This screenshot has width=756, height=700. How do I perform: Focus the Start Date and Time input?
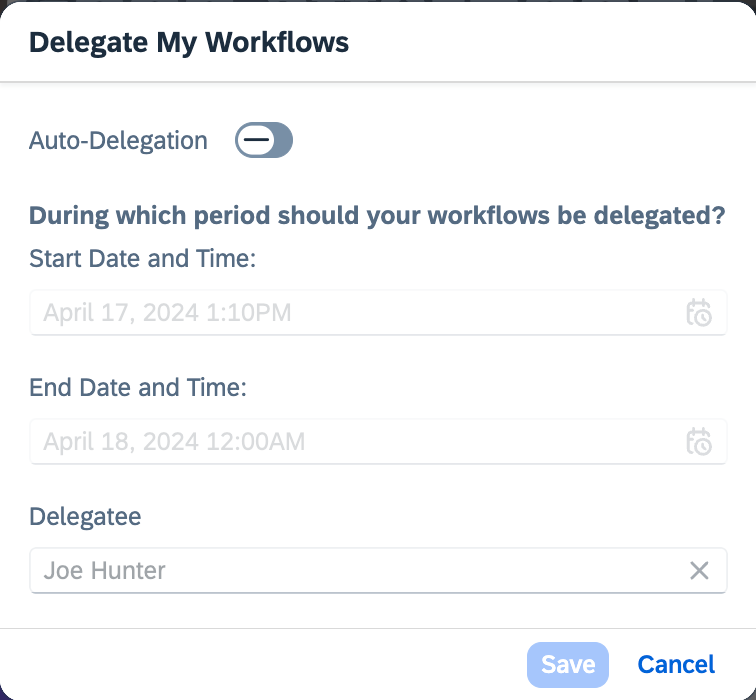378,312
